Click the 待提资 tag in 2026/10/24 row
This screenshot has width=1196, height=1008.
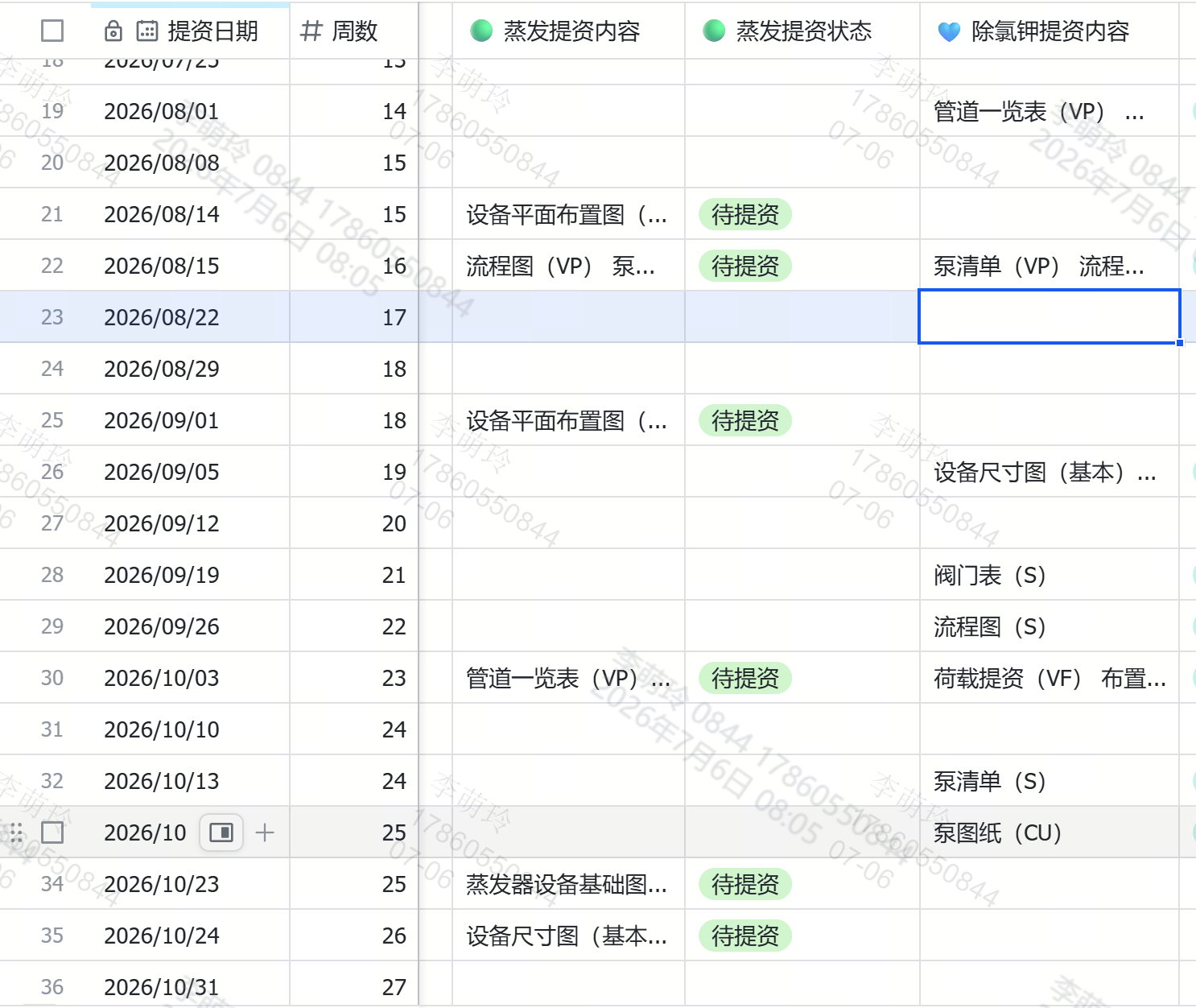(x=745, y=936)
